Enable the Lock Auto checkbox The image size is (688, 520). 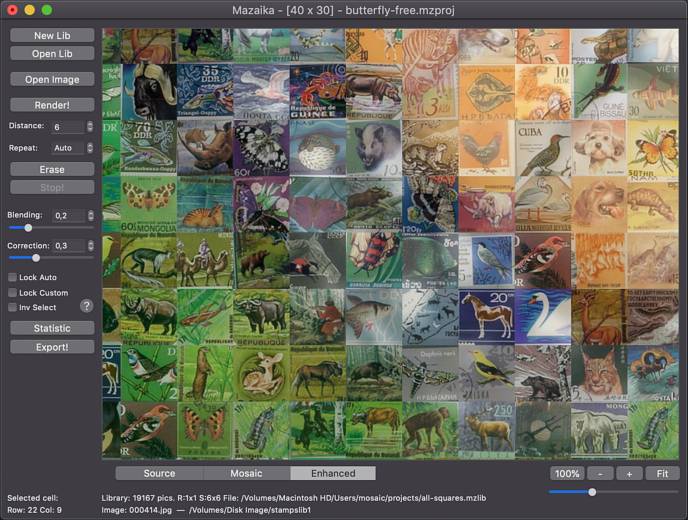click(13, 277)
